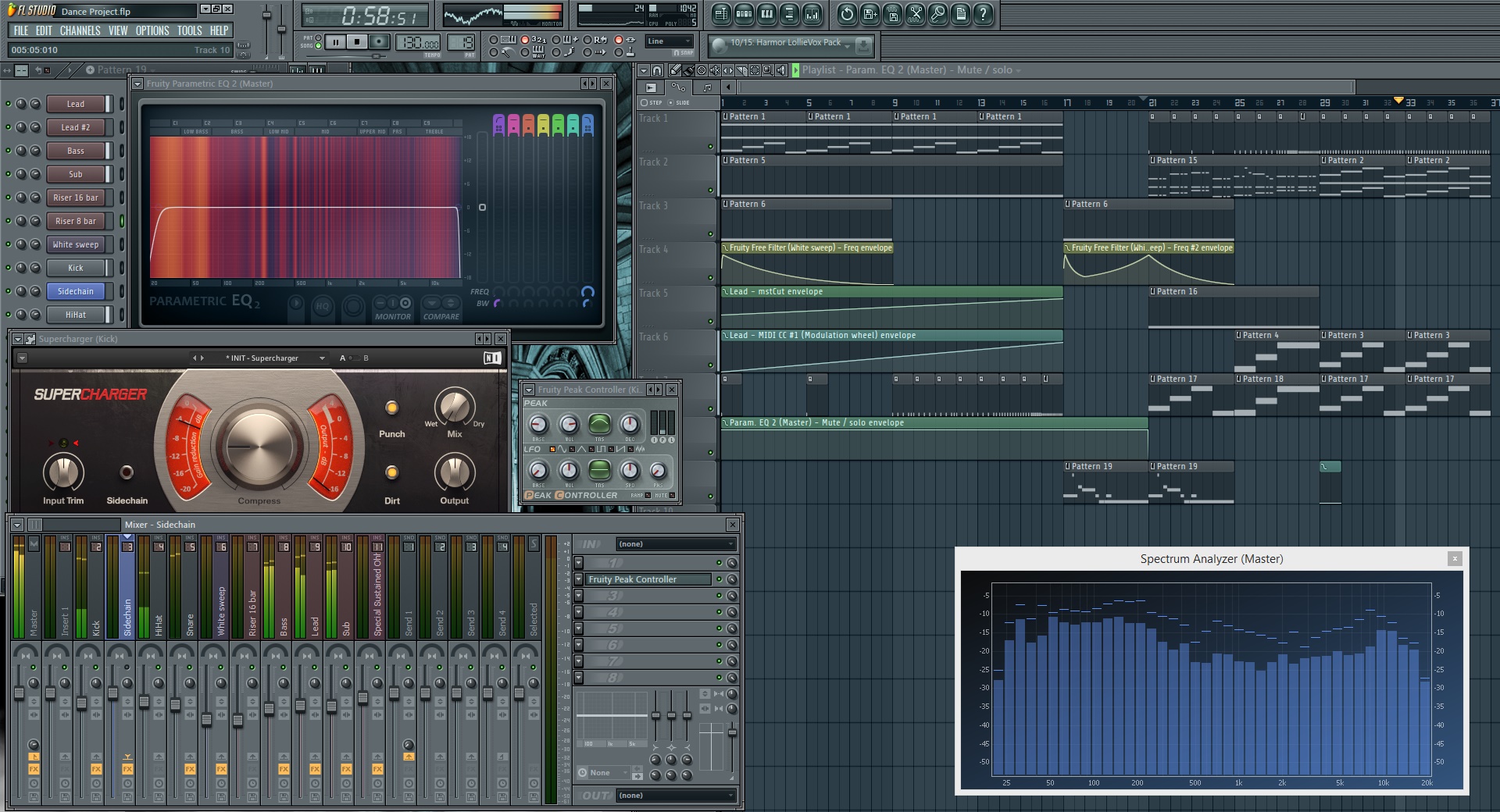
Task: Click the Undo history icon in the top toolbar
Action: 847,14
